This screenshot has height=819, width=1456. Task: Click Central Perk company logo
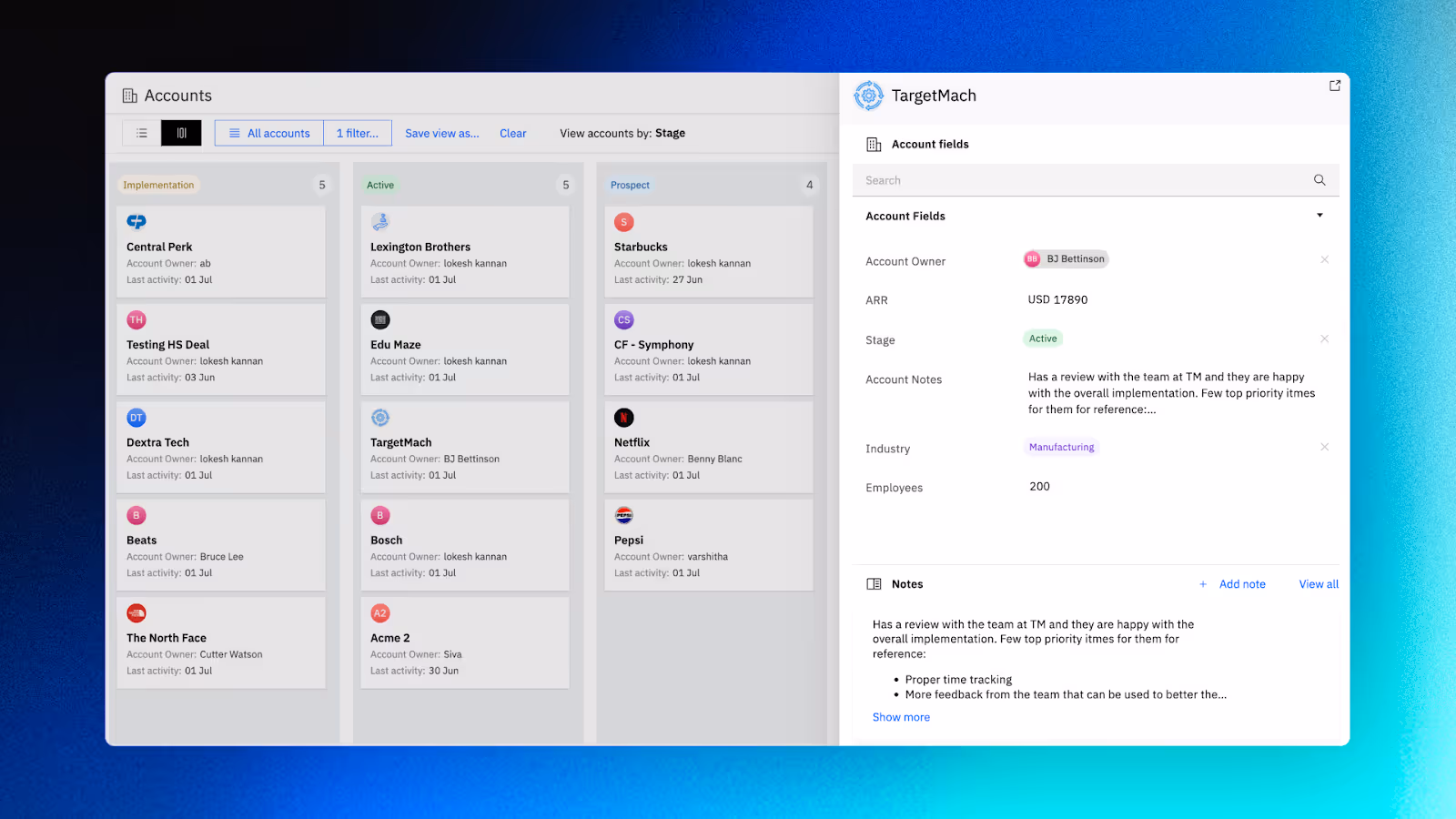136,221
